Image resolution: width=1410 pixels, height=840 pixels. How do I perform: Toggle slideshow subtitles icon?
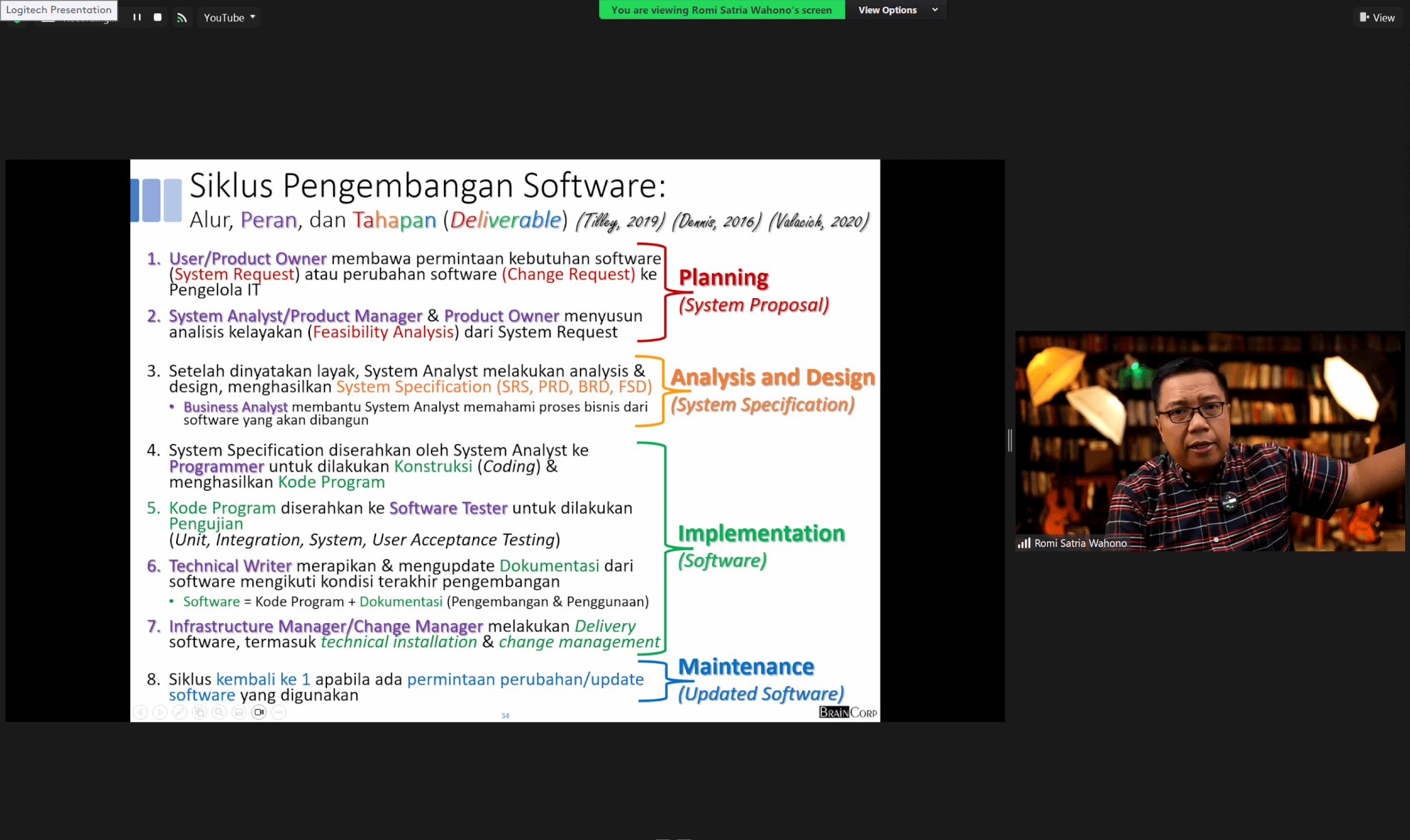239,712
